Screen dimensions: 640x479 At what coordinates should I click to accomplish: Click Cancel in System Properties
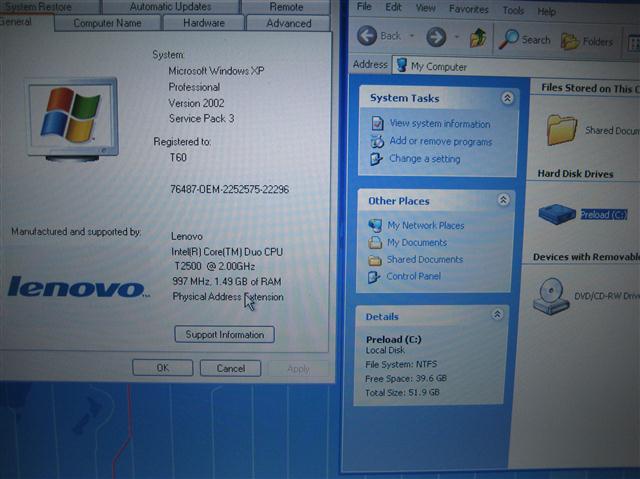point(231,368)
